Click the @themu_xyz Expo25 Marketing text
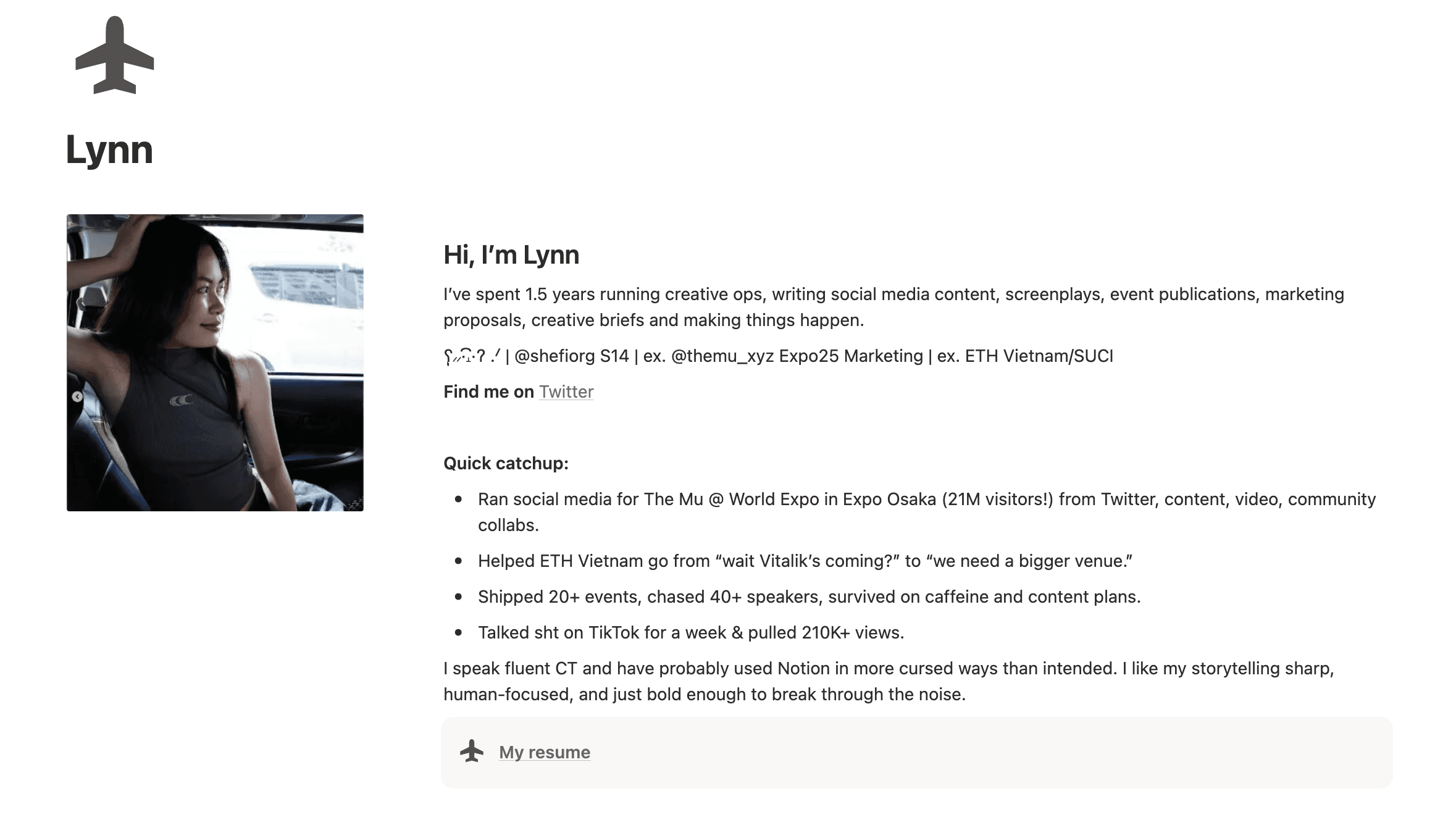The height and width of the screenshot is (825, 1456). point(797,356)
